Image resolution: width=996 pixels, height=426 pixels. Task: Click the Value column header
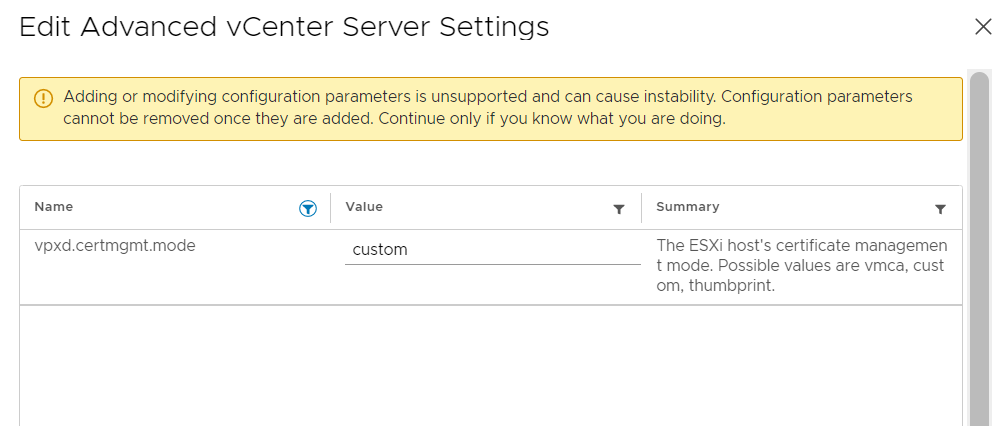364,206
